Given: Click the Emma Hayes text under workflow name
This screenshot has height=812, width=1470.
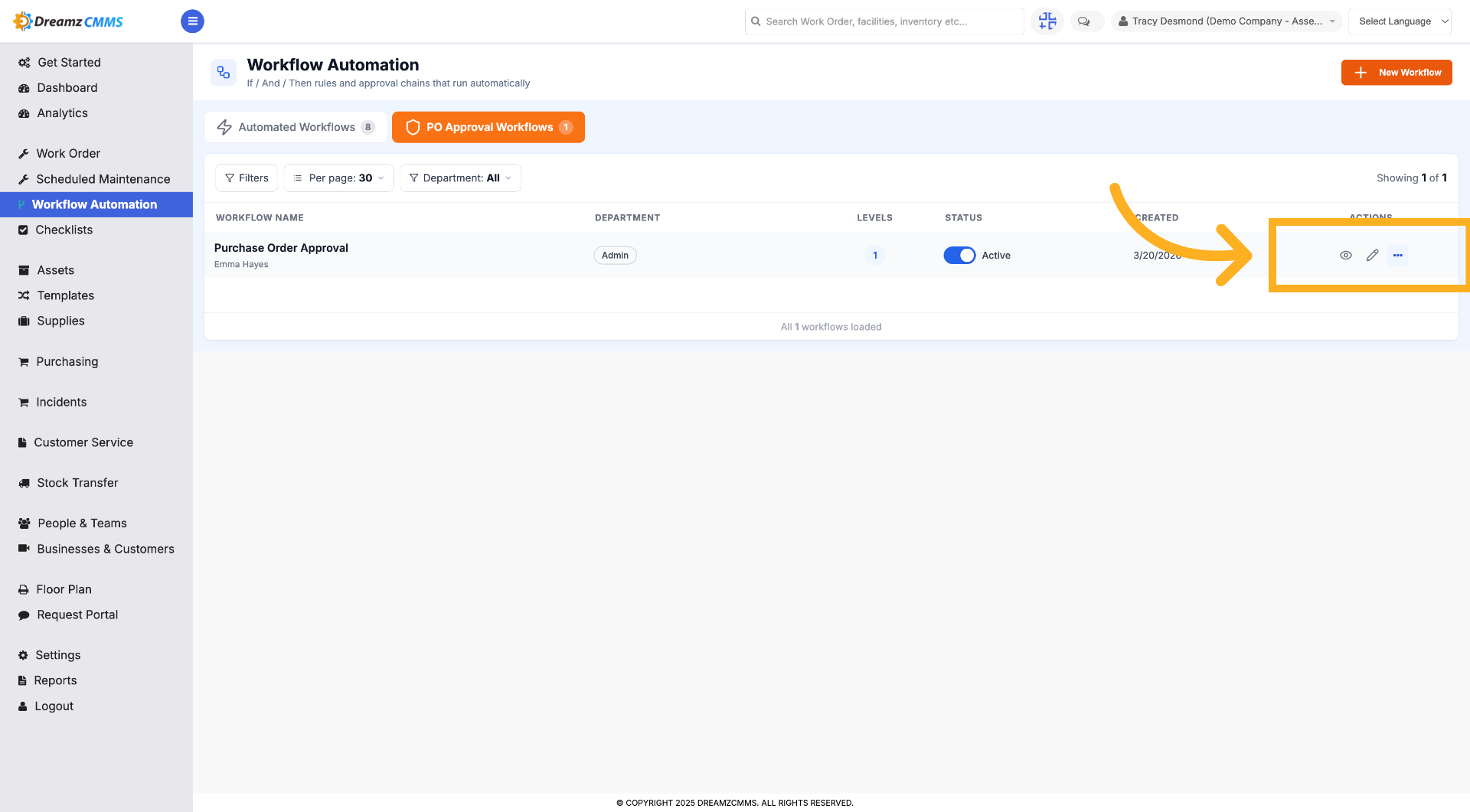Looking at the screenshot, I should coord(241,265).
